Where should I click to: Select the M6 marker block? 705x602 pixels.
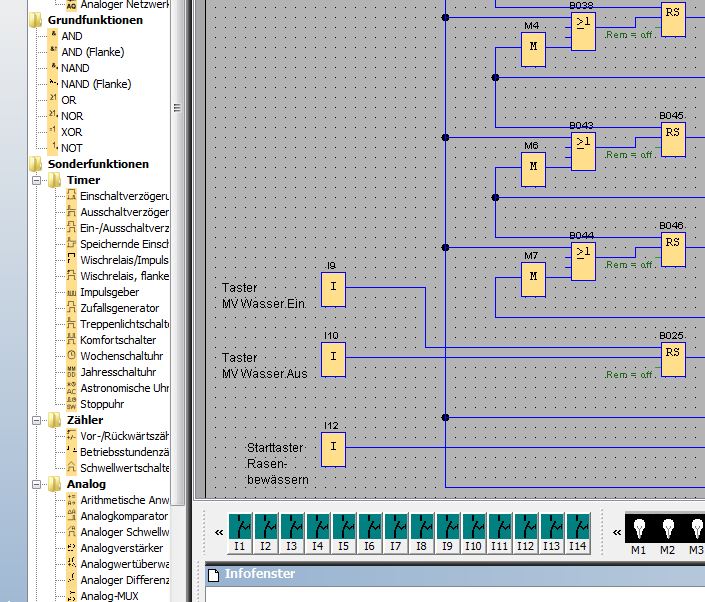click(x=533, y=170)
